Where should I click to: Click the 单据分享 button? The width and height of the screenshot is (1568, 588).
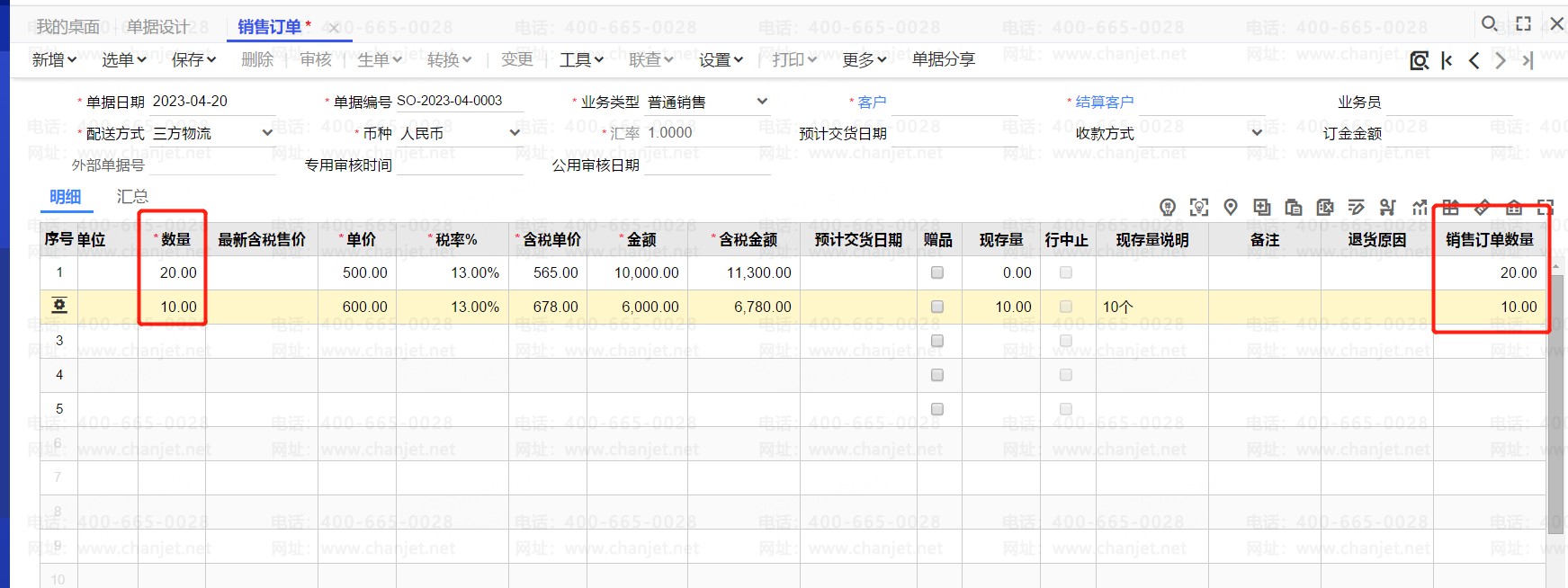[943, 59]
